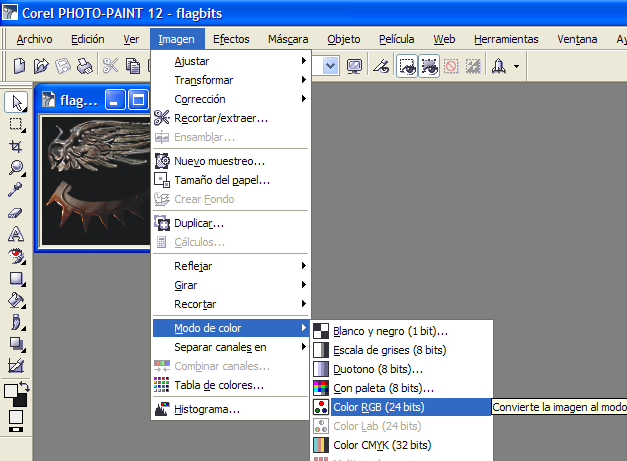
Task: Click the Save disk icon
Action: coord(62,66)
